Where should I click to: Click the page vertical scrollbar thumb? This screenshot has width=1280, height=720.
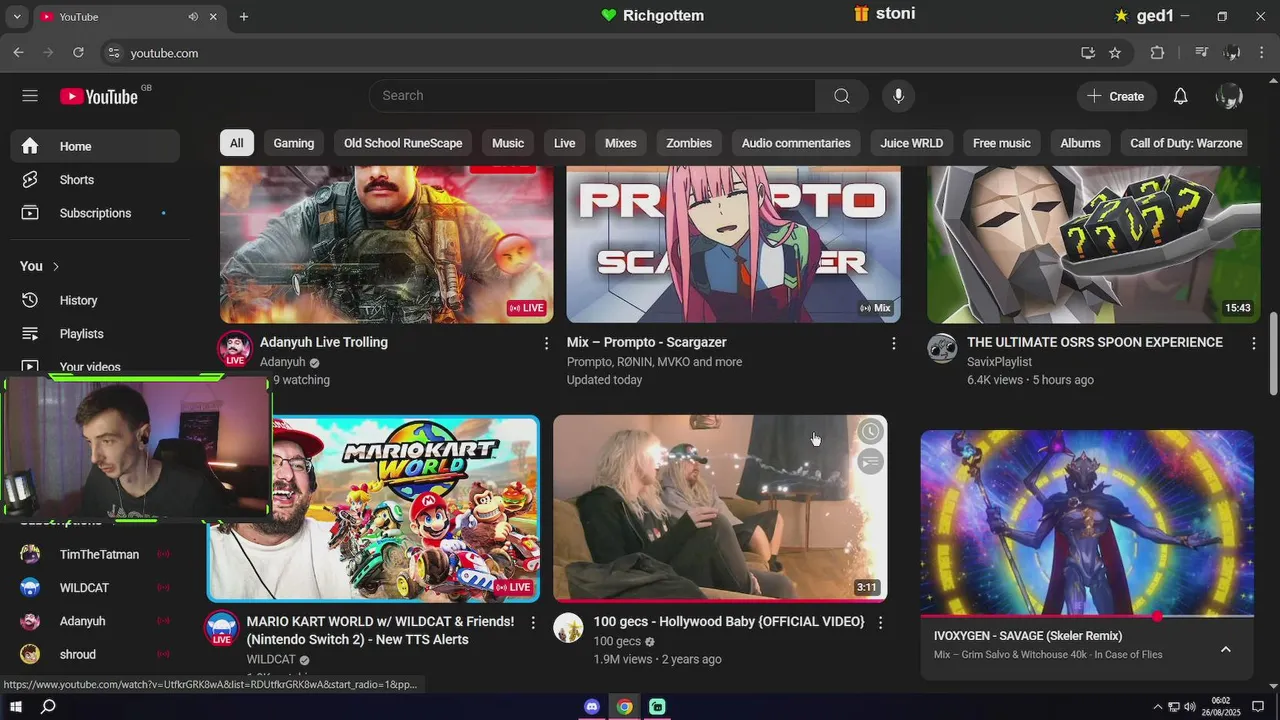click(x=1273, y=355)
